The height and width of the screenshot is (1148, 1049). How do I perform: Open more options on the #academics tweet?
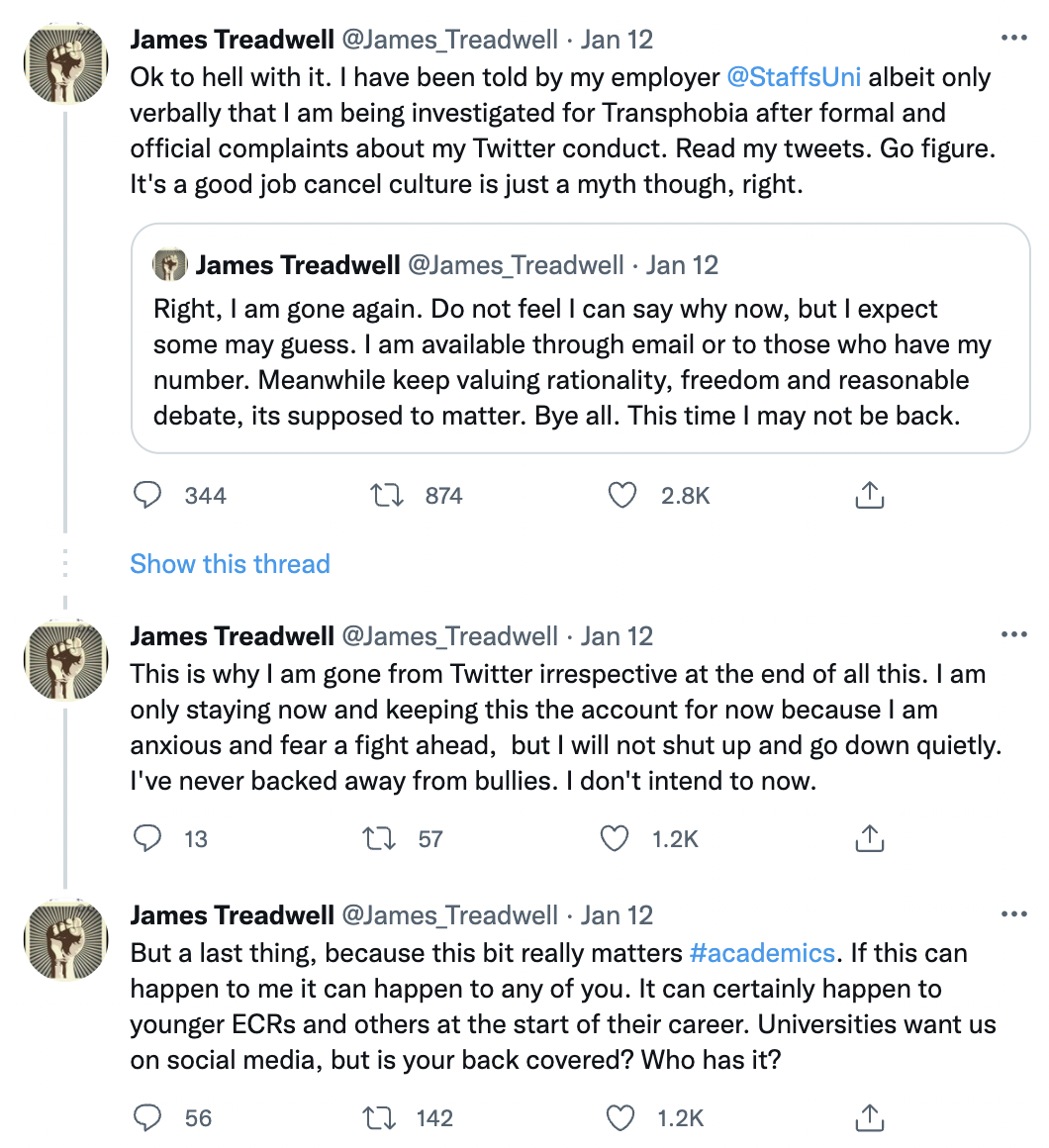(1013, 913)
